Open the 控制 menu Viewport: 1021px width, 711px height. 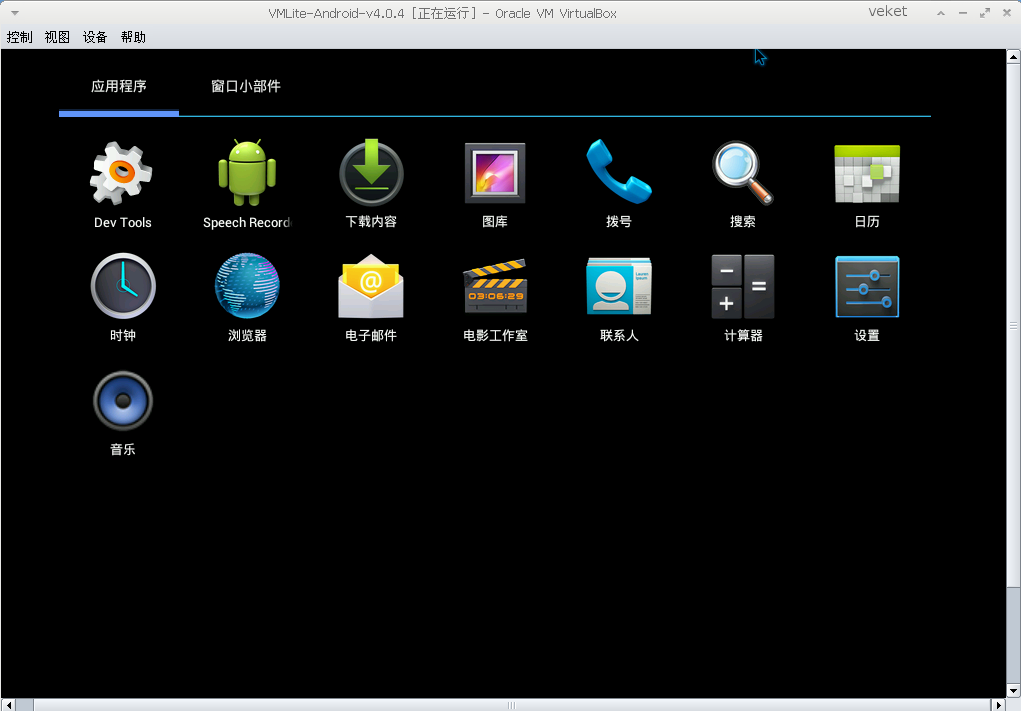[20, 37]
